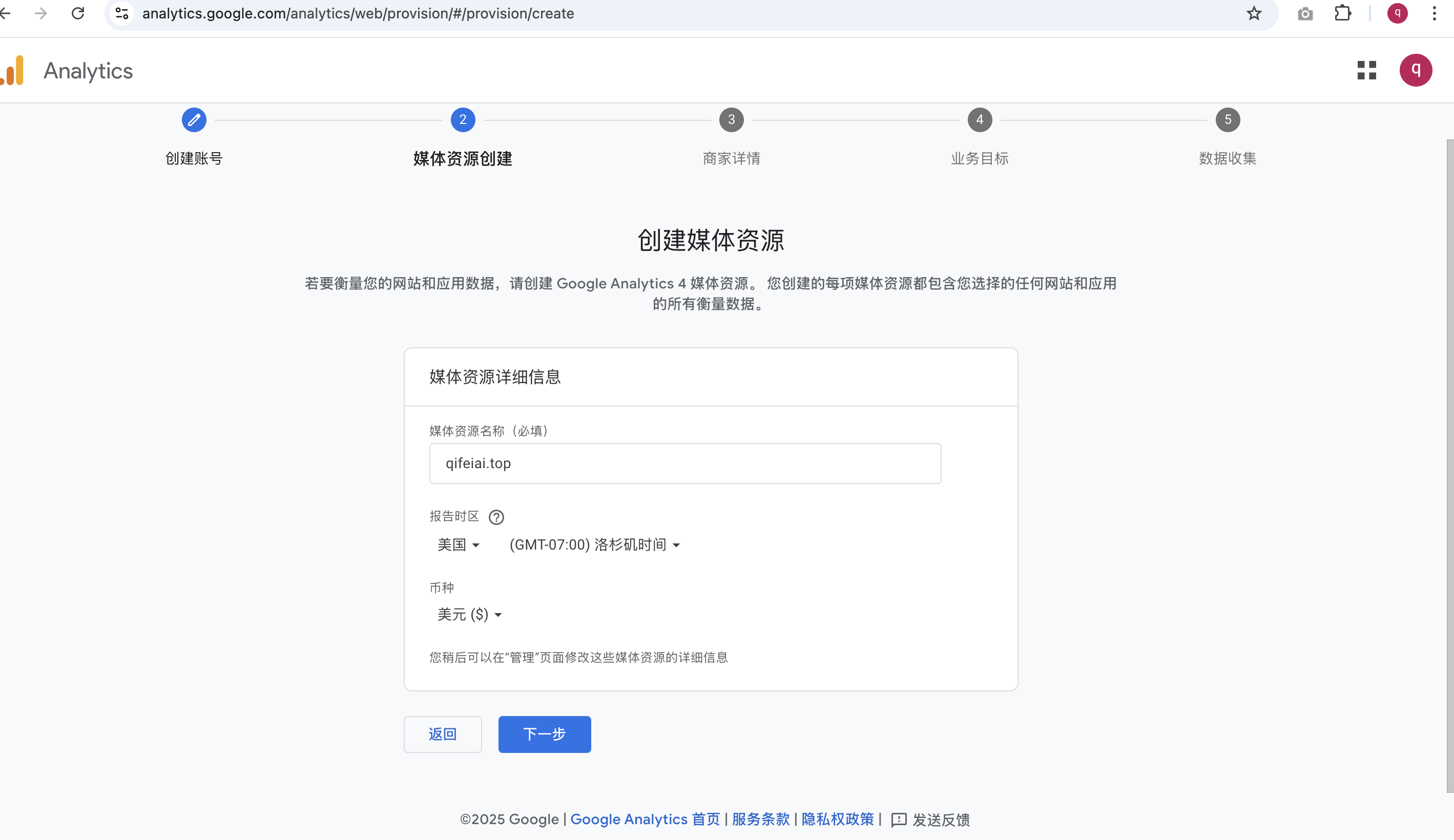Image resolution: width=1454 pixels, height=840 pixels.
Task: Click the account avatar in Analytics header
Action: [1416, 70]
